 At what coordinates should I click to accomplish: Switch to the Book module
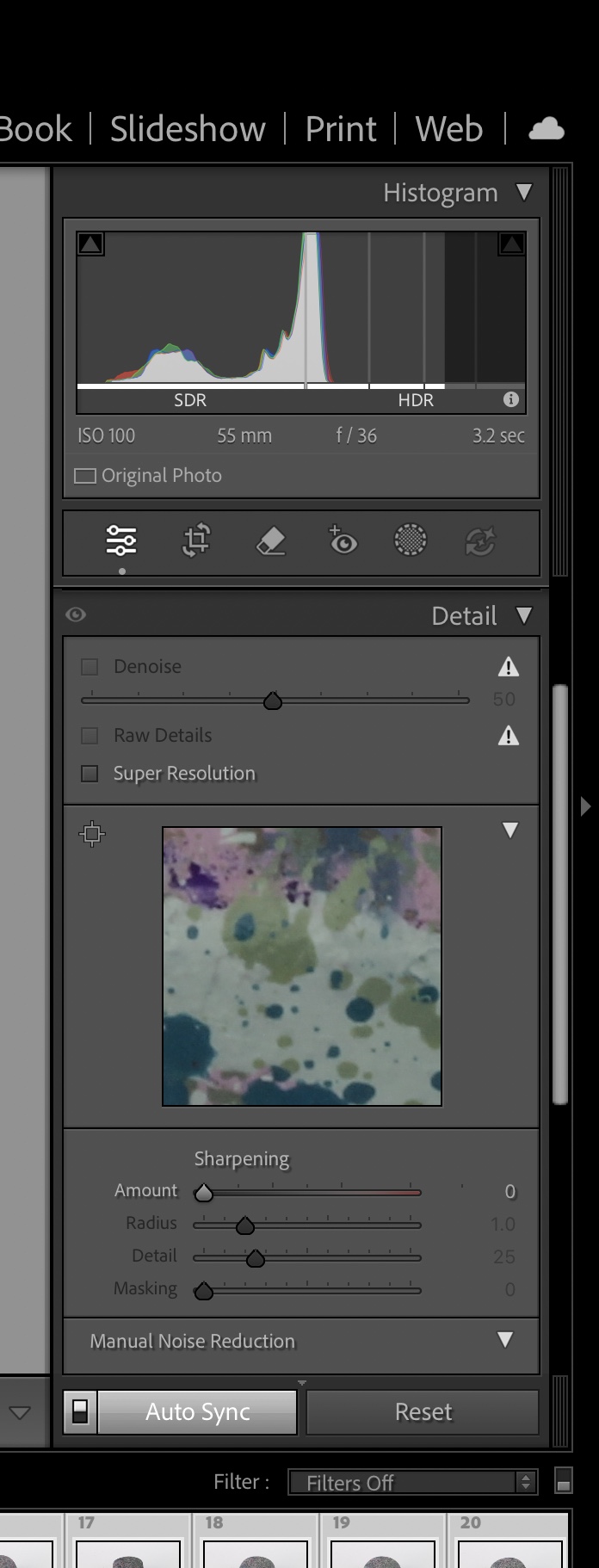tap(35, 129)
